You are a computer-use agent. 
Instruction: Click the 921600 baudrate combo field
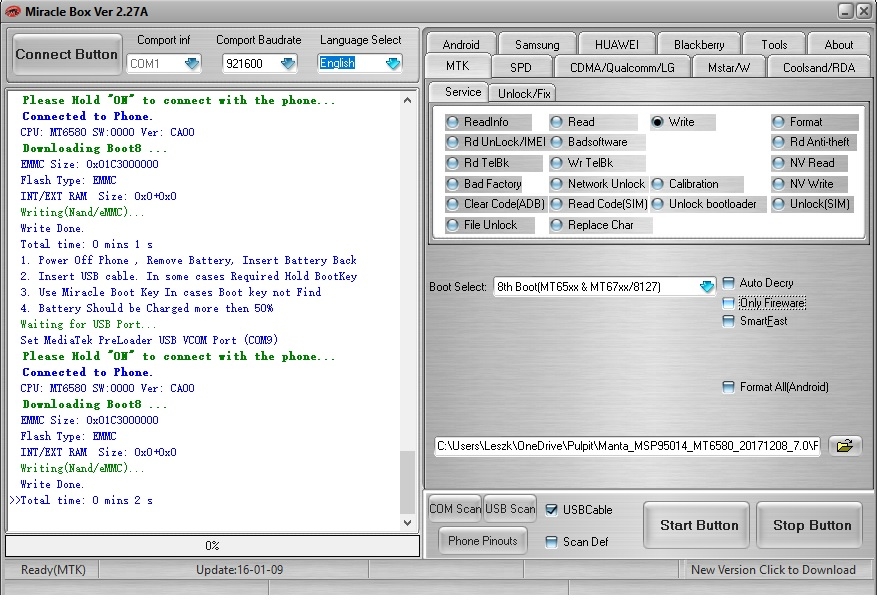260,64
